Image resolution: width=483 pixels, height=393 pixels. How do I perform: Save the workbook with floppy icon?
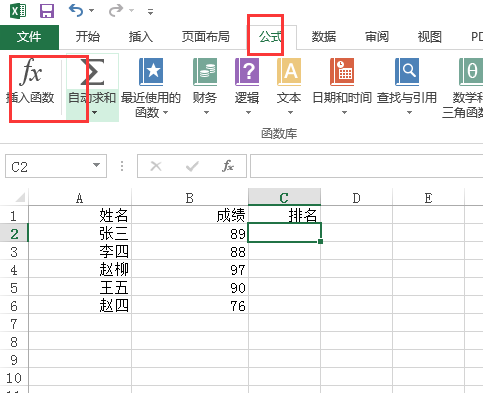click(47, 11)
